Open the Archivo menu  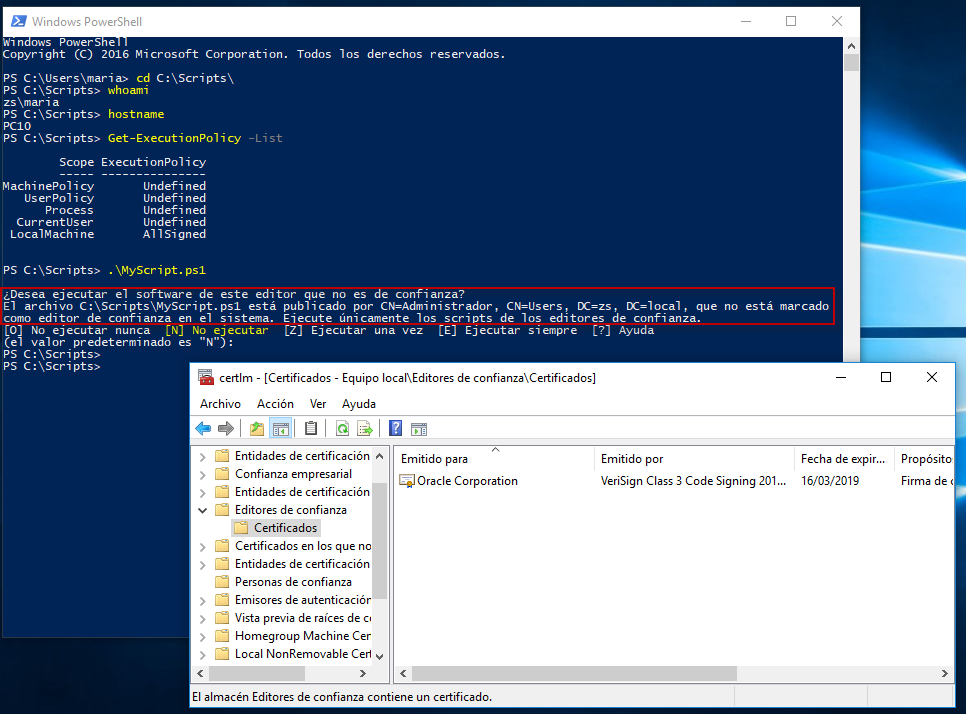(x=220, y=404)
